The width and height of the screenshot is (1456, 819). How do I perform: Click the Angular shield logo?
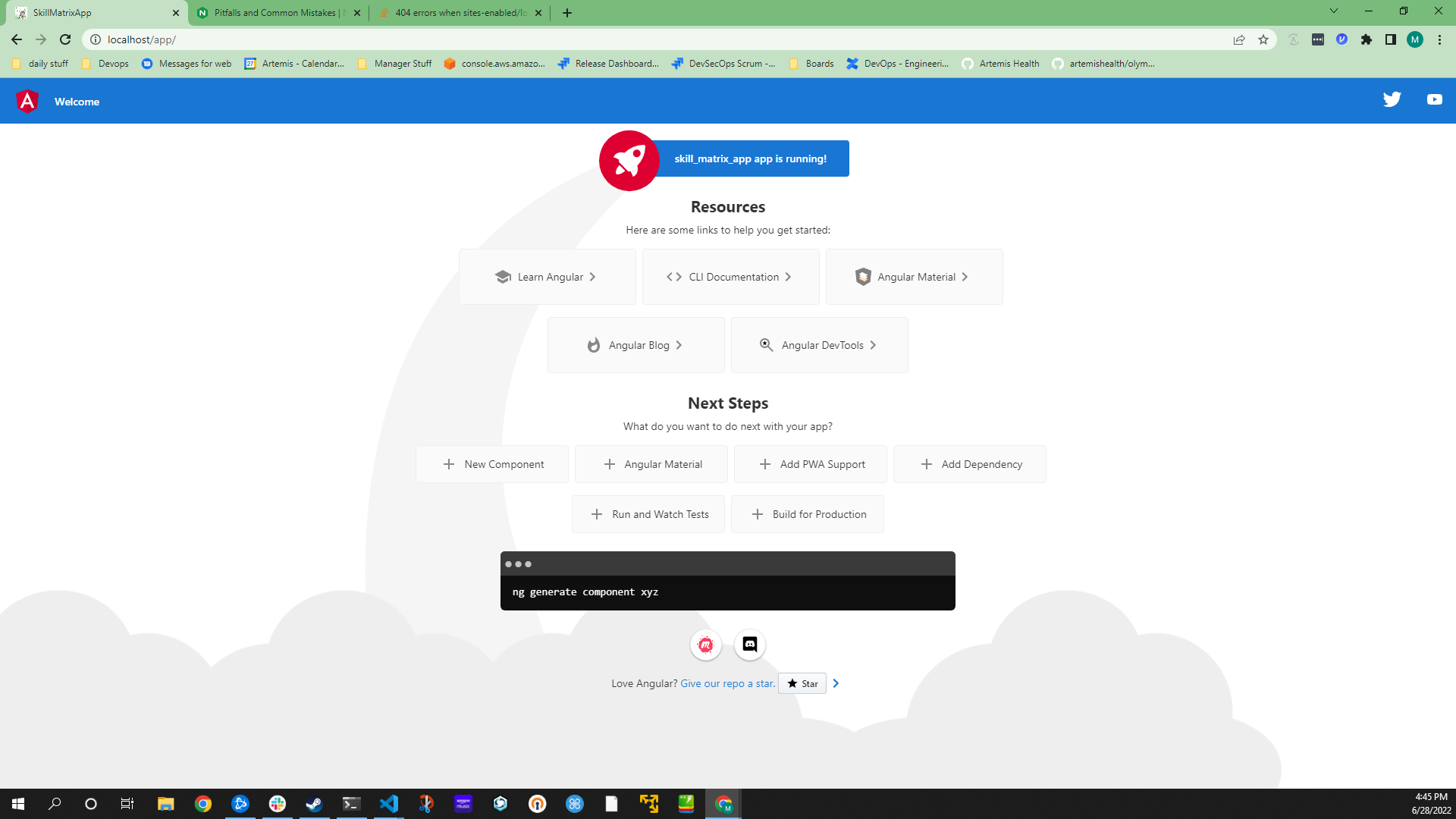[27, 101]
